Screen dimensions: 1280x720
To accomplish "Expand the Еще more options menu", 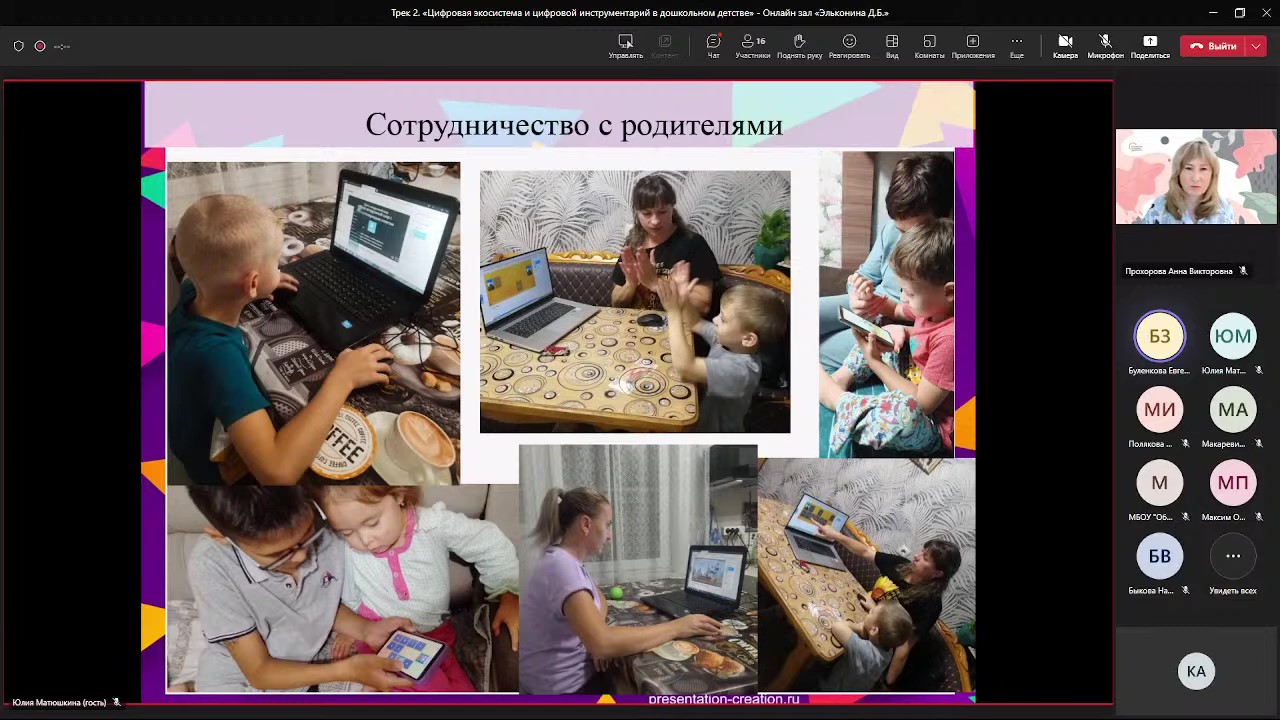I will [x=1016, y=45].
